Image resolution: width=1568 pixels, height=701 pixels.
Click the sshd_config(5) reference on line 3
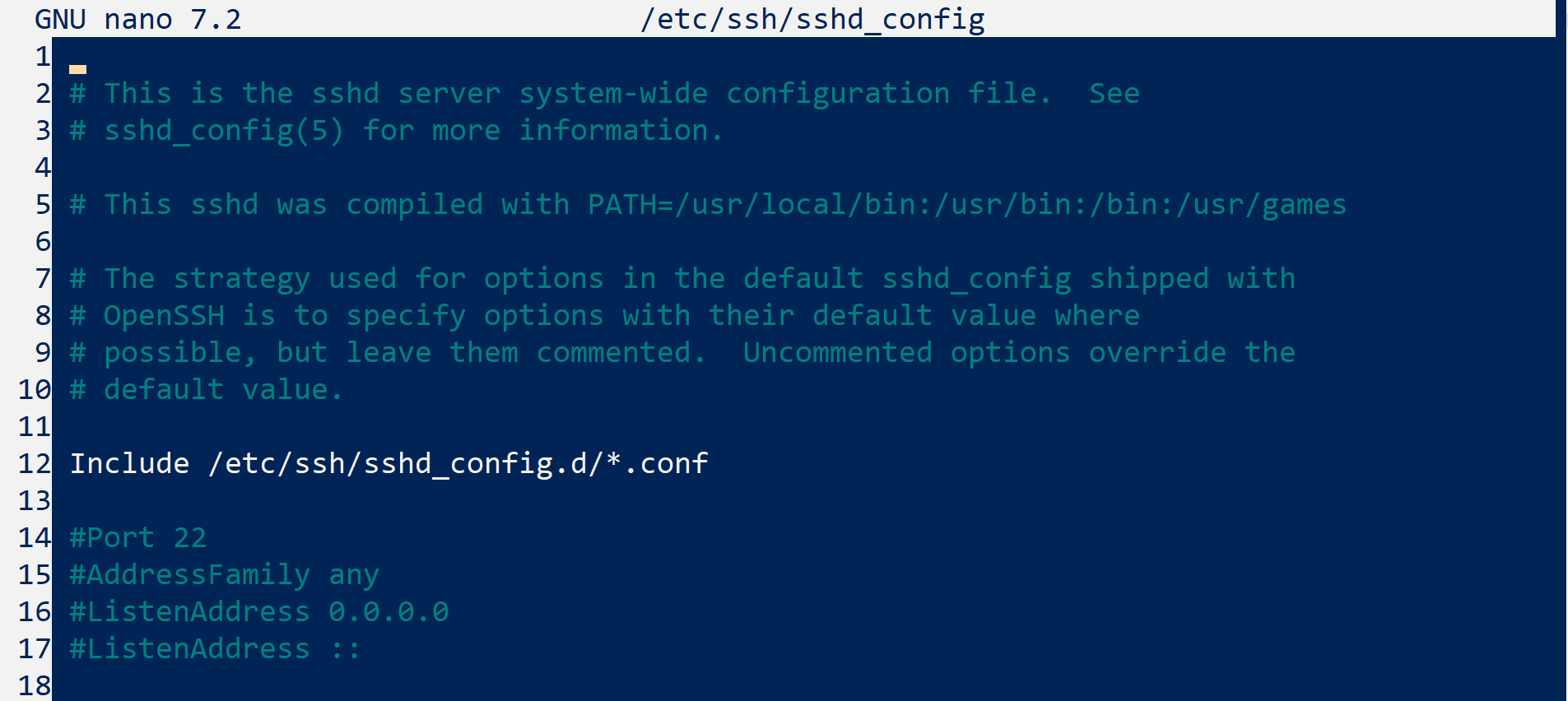click(224, 130)
